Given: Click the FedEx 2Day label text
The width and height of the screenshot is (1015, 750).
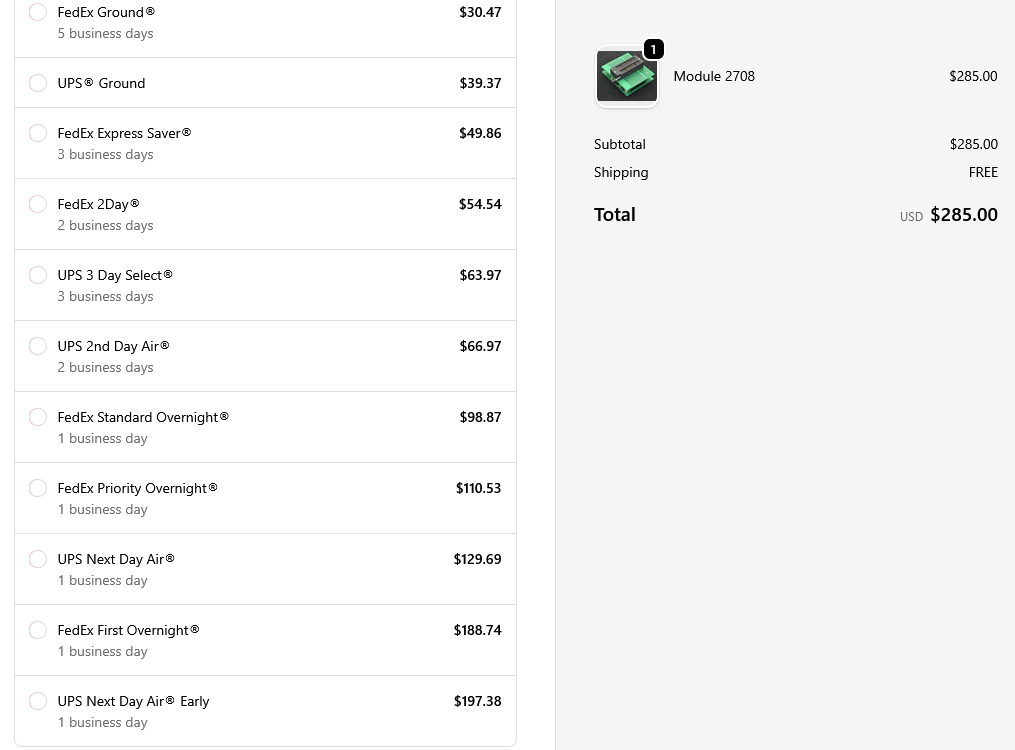Looking at the screenshot, I should [98, 204].
